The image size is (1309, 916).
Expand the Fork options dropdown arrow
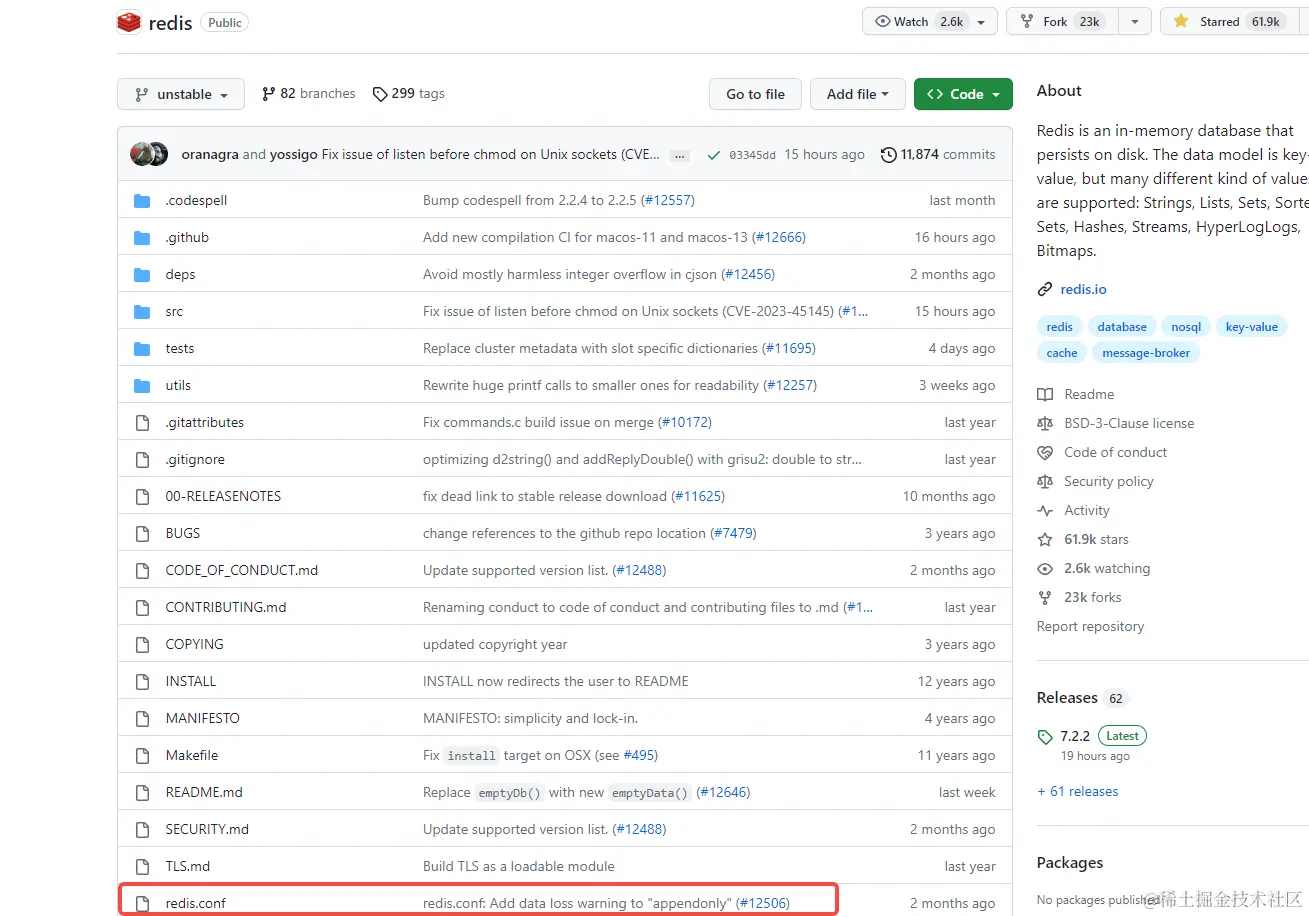1135,22
